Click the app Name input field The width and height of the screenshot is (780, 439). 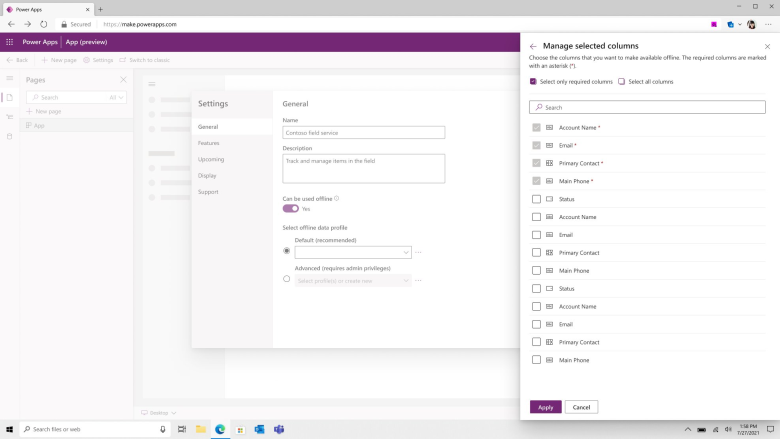click(364, 133)
